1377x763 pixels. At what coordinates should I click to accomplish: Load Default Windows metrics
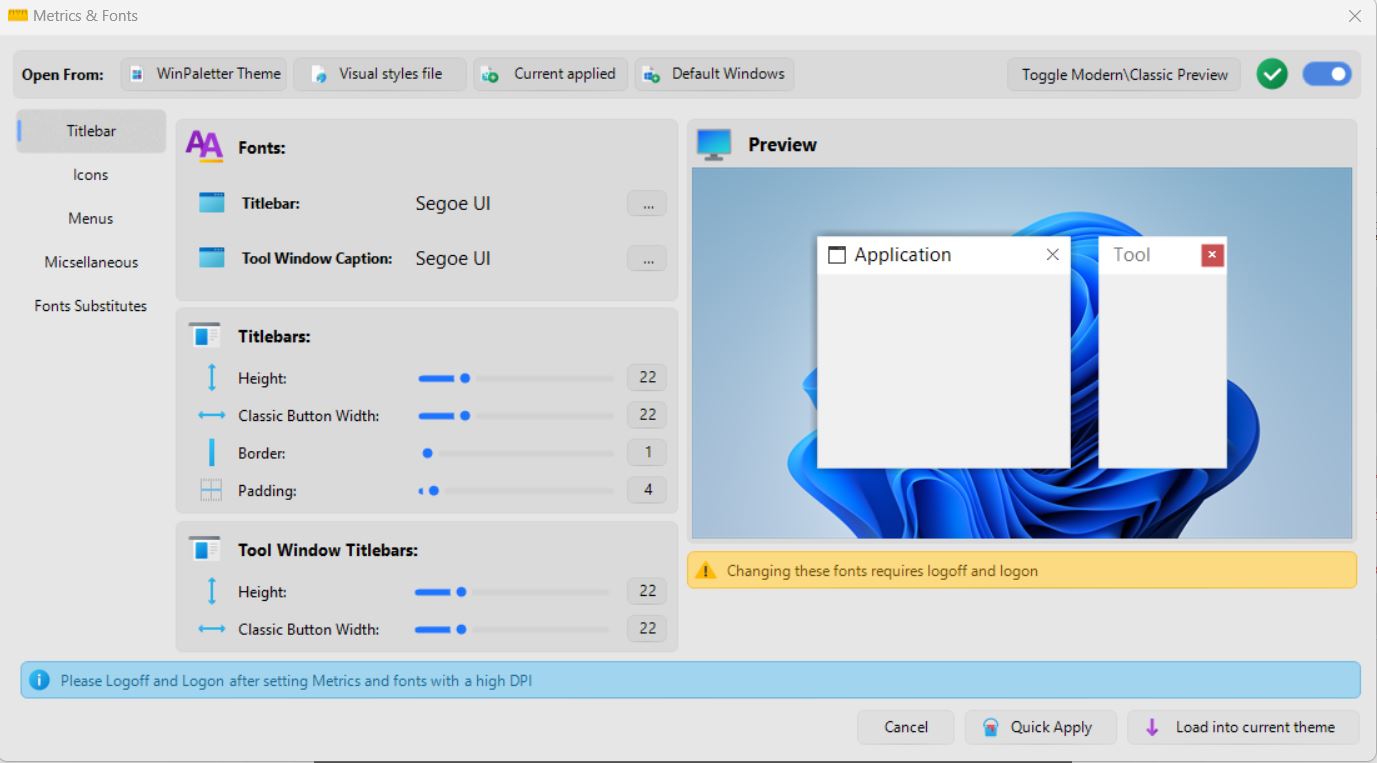tap(715, 74)
